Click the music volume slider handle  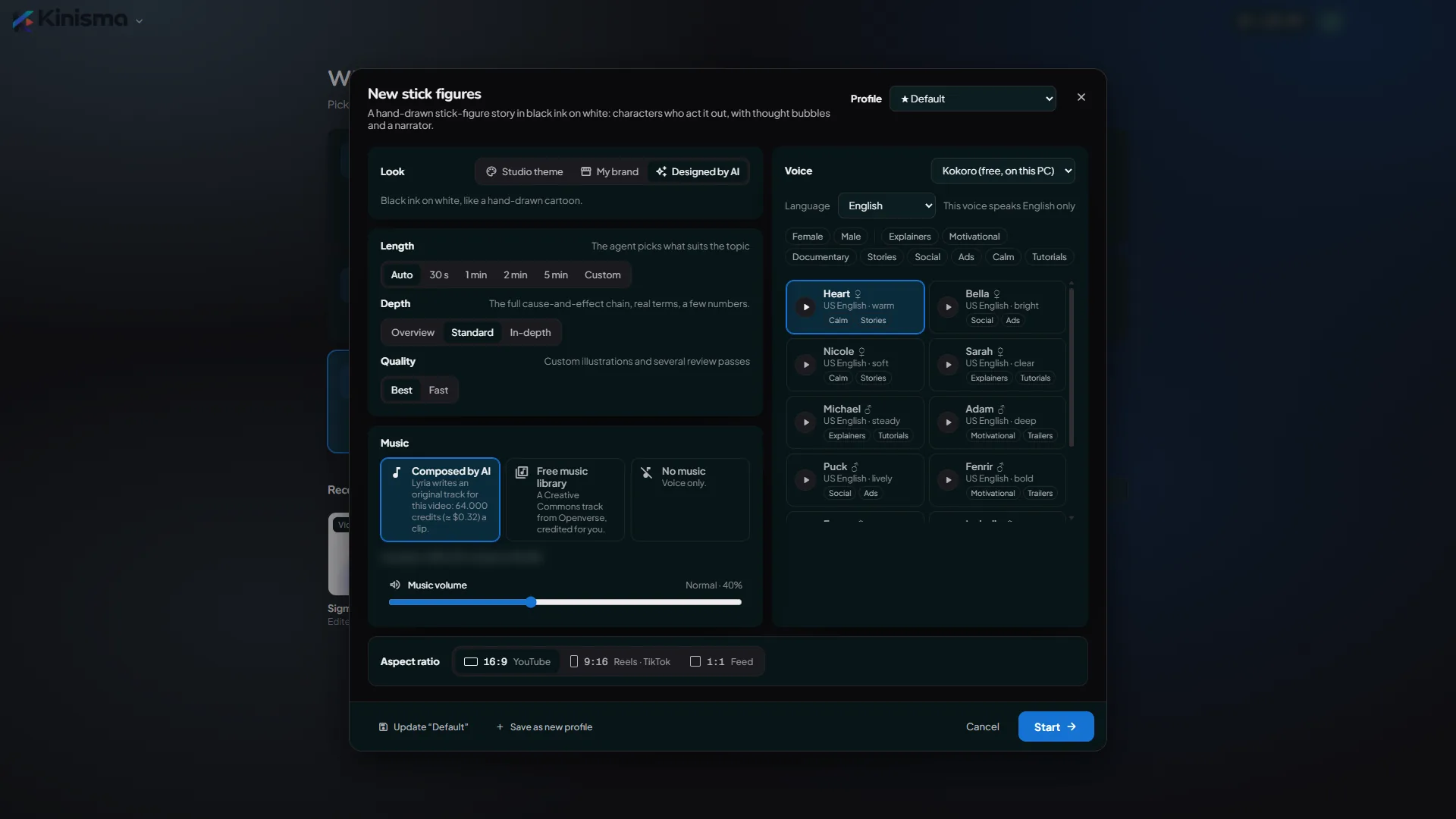point(531,602)
